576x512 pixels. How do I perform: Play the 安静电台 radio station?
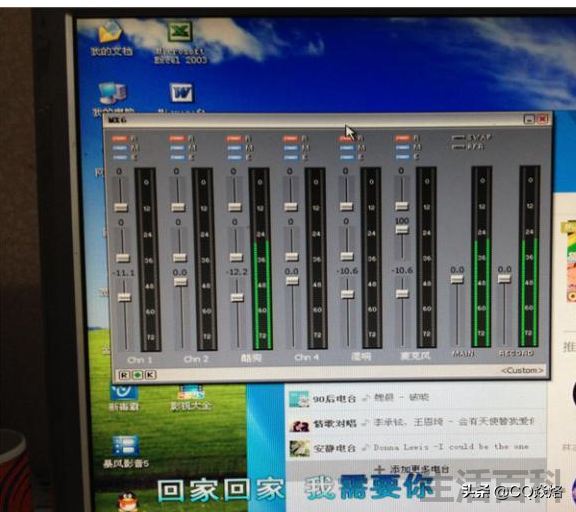coord(334,448)
